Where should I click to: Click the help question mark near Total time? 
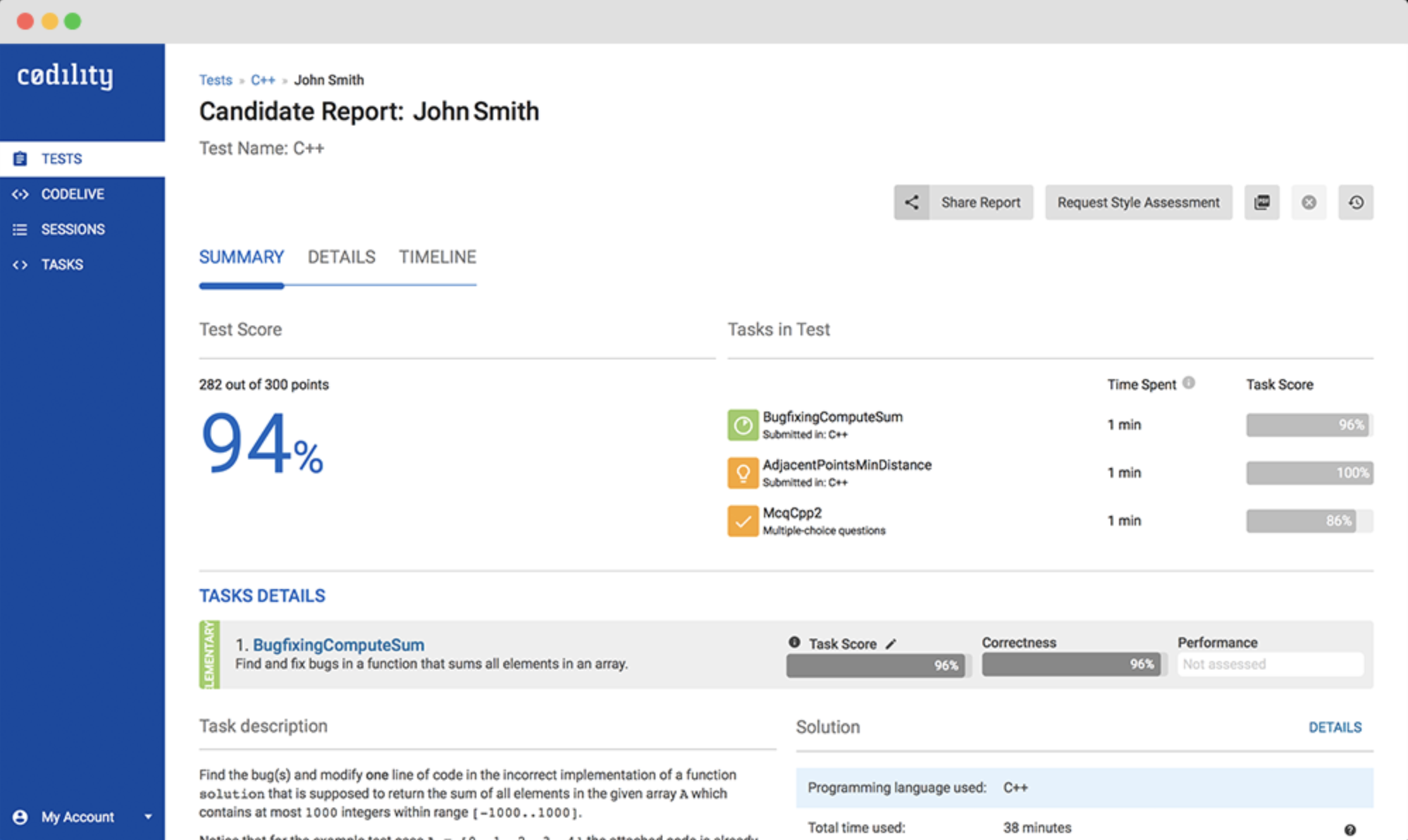(x=1350, y=829)
